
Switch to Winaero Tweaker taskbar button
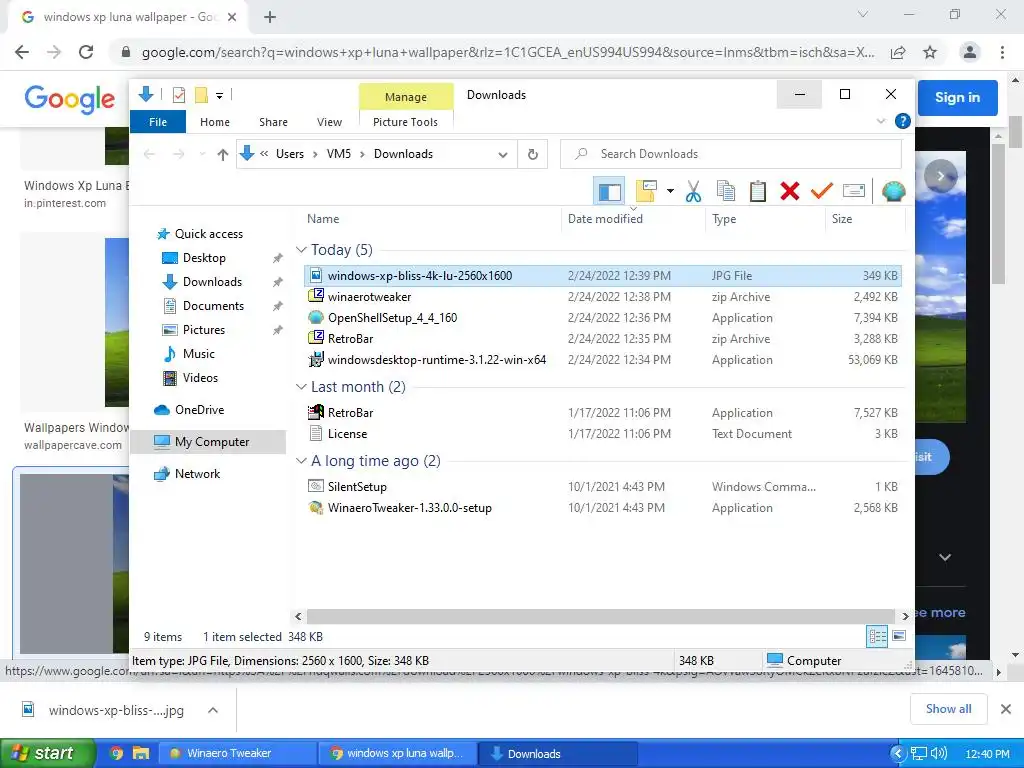(x=238, y=753)
